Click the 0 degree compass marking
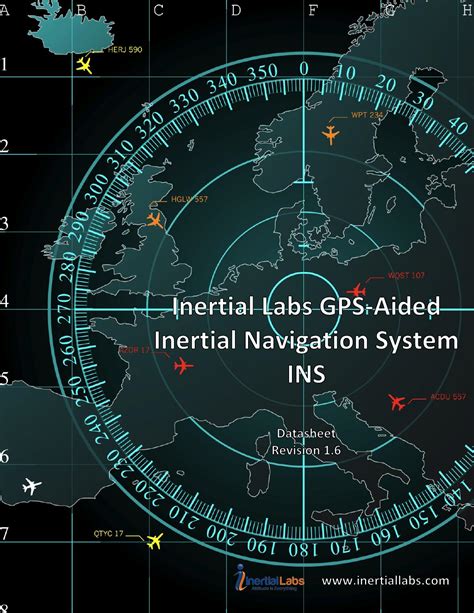Viewport: 474px width, 613px height. (304, 69)
